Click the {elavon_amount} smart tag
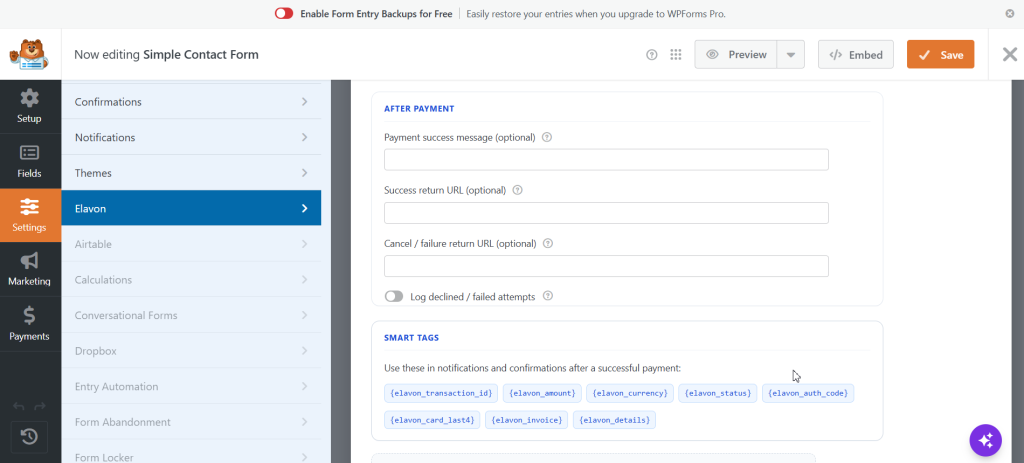This screenshot has height=463, width=1024. [x=542, y=393]
